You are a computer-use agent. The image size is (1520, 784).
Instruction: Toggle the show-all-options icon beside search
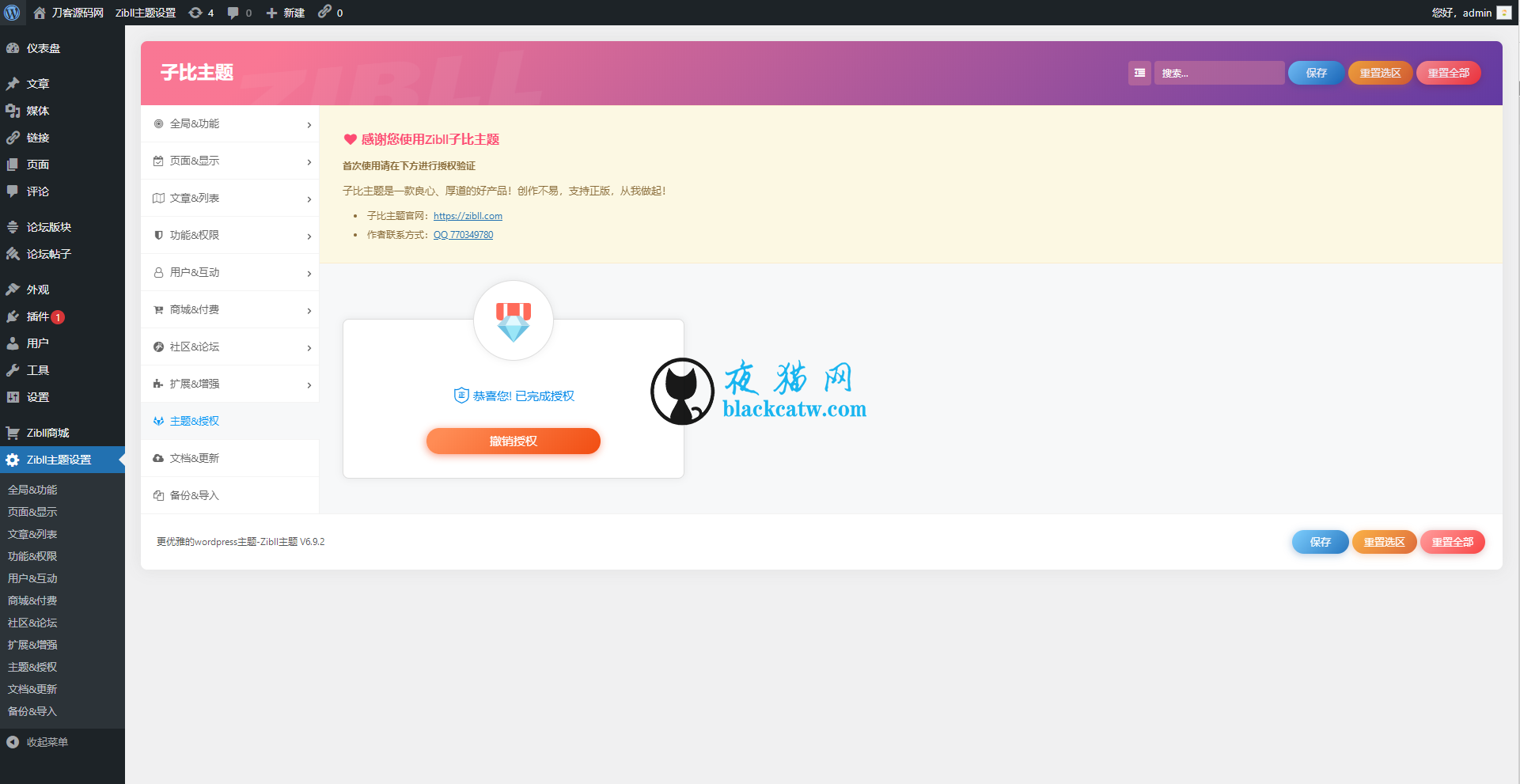tap(1139, 73)
